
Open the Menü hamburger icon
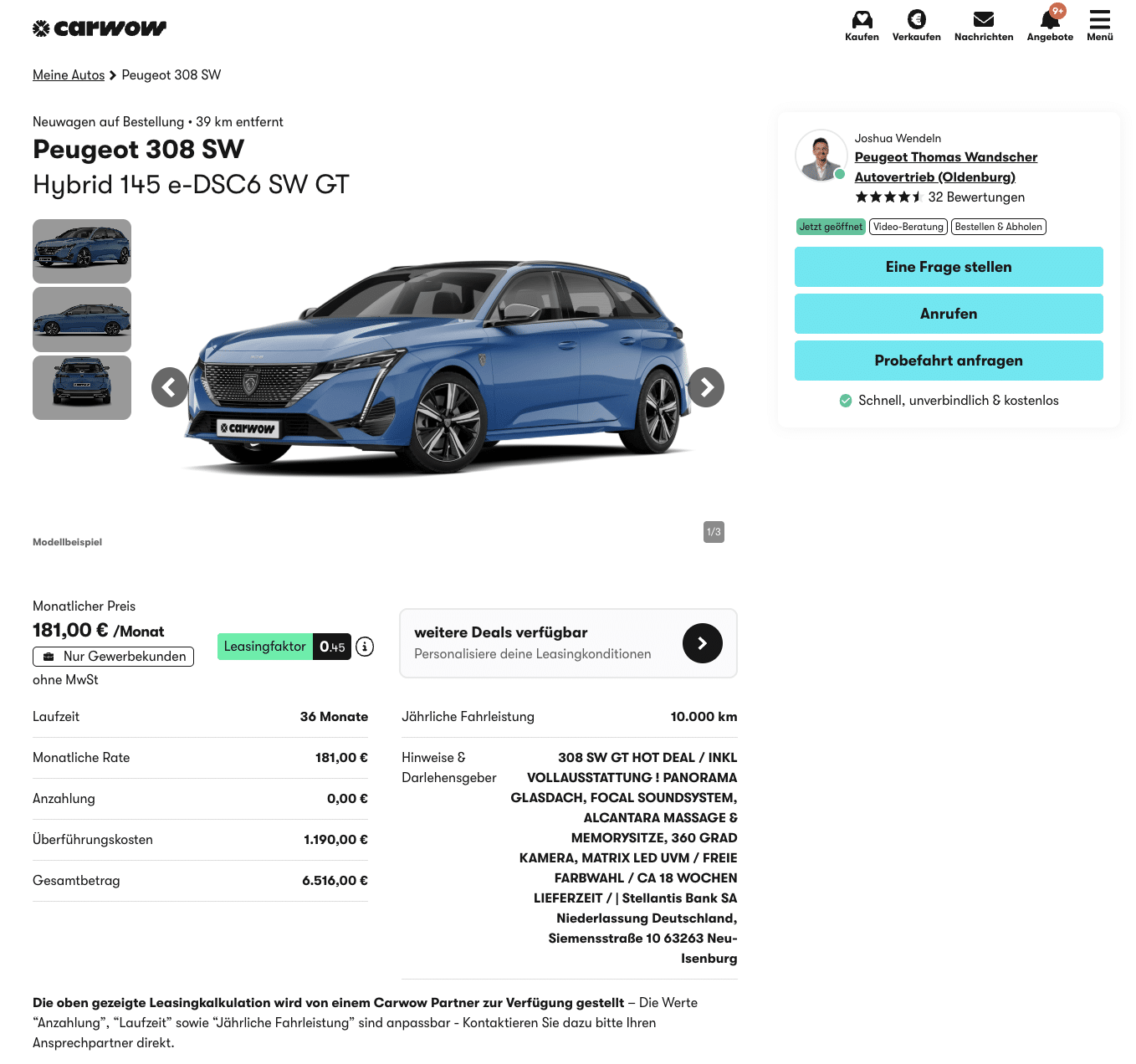1100,26
